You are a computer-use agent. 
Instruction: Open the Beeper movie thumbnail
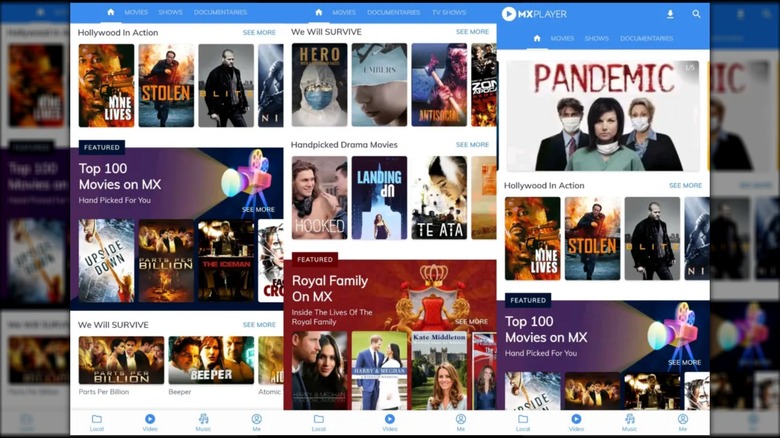211,360
